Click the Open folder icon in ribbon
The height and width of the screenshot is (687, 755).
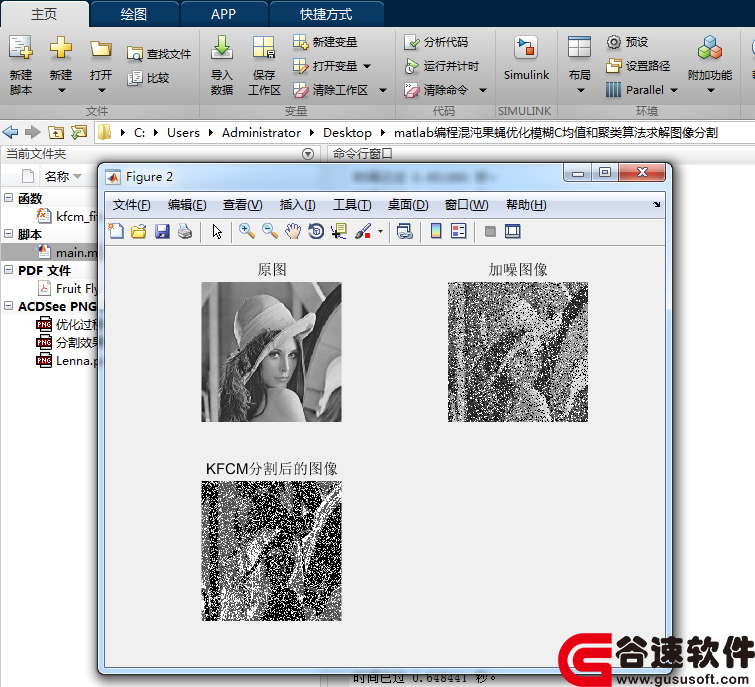101,49
